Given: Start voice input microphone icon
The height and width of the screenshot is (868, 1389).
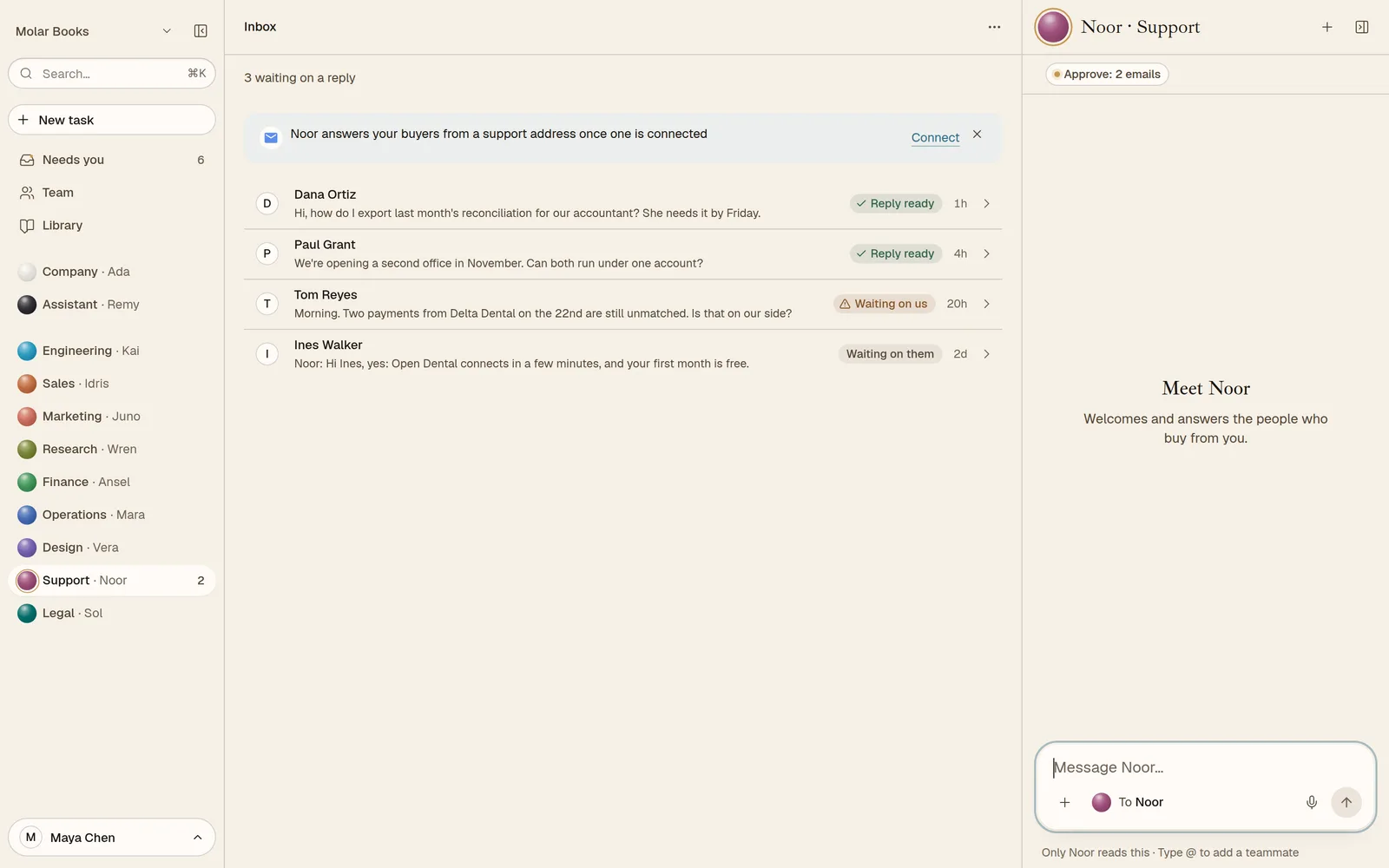Looking at the screenshot, I should [x=1311, y=803].
